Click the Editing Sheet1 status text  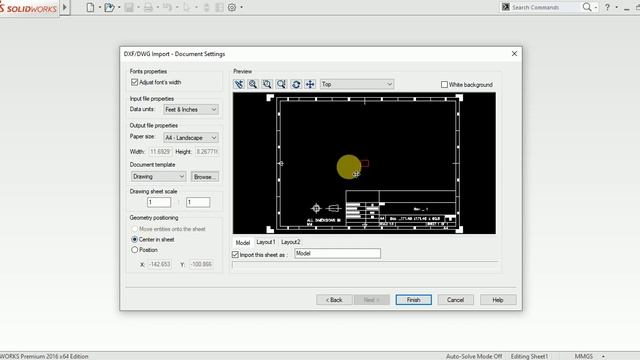point(529,356)
